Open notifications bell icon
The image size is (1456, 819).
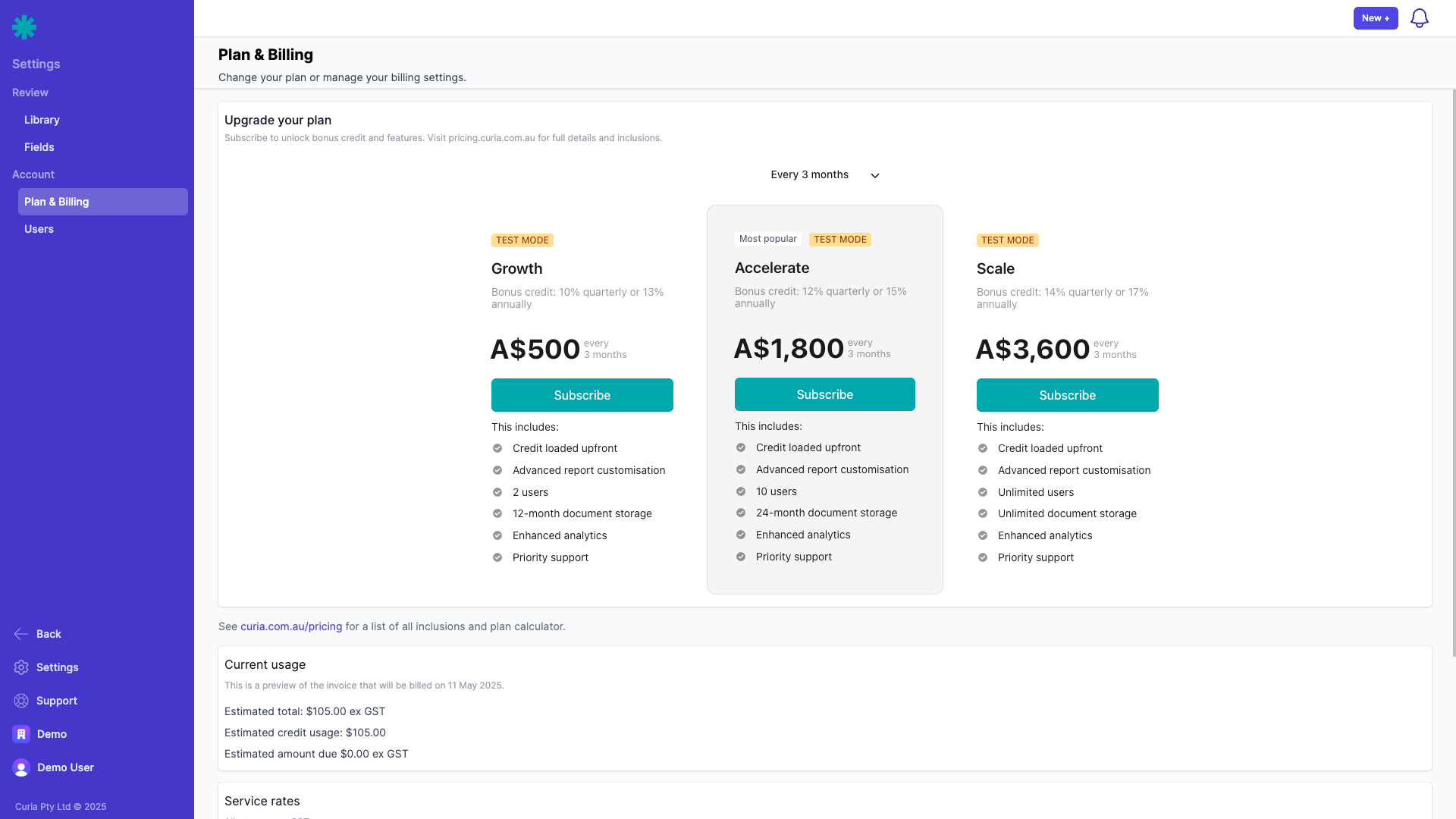1419,18
